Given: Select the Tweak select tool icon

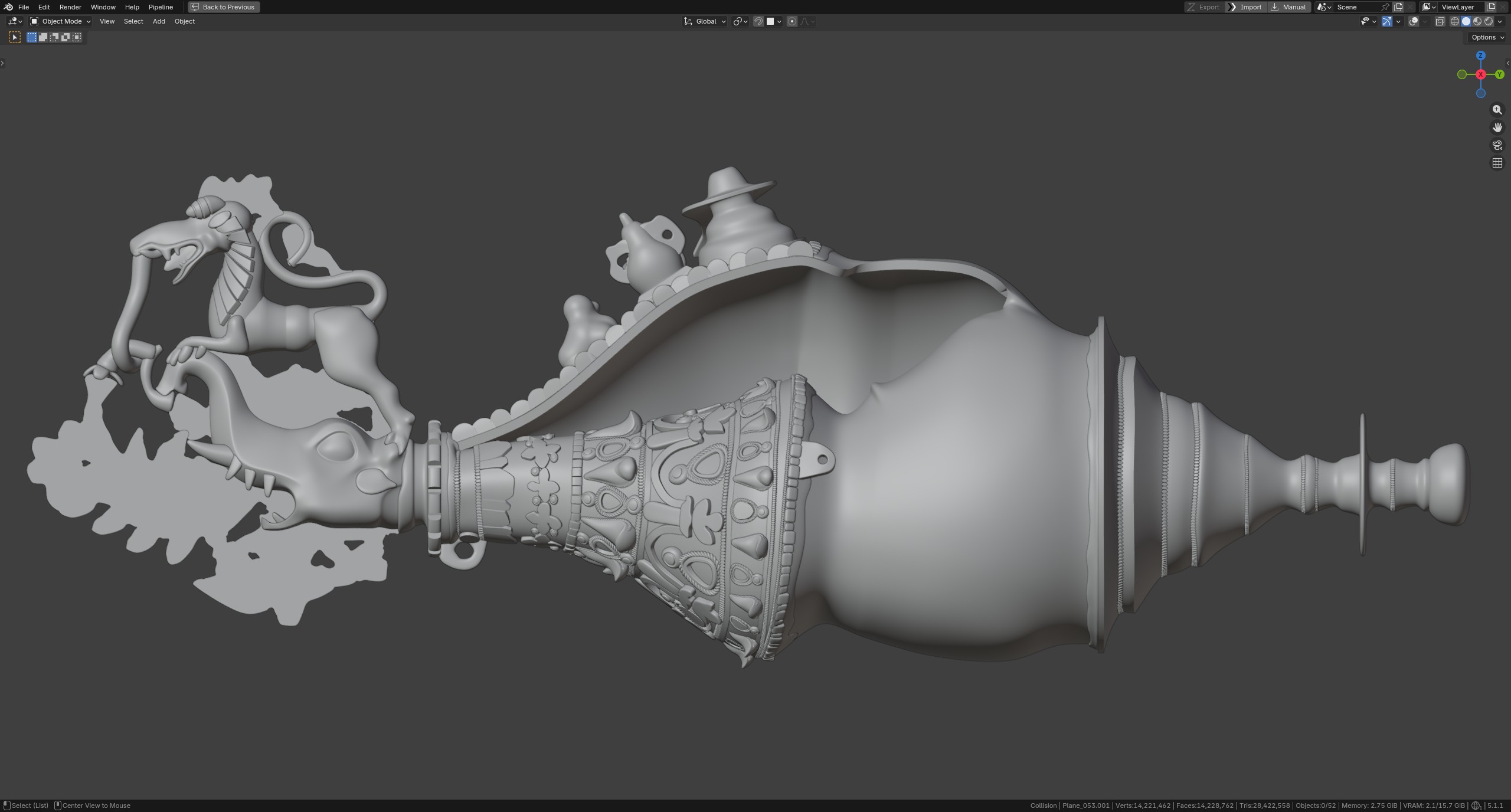Looking at the screenshot, I should 15,37.
